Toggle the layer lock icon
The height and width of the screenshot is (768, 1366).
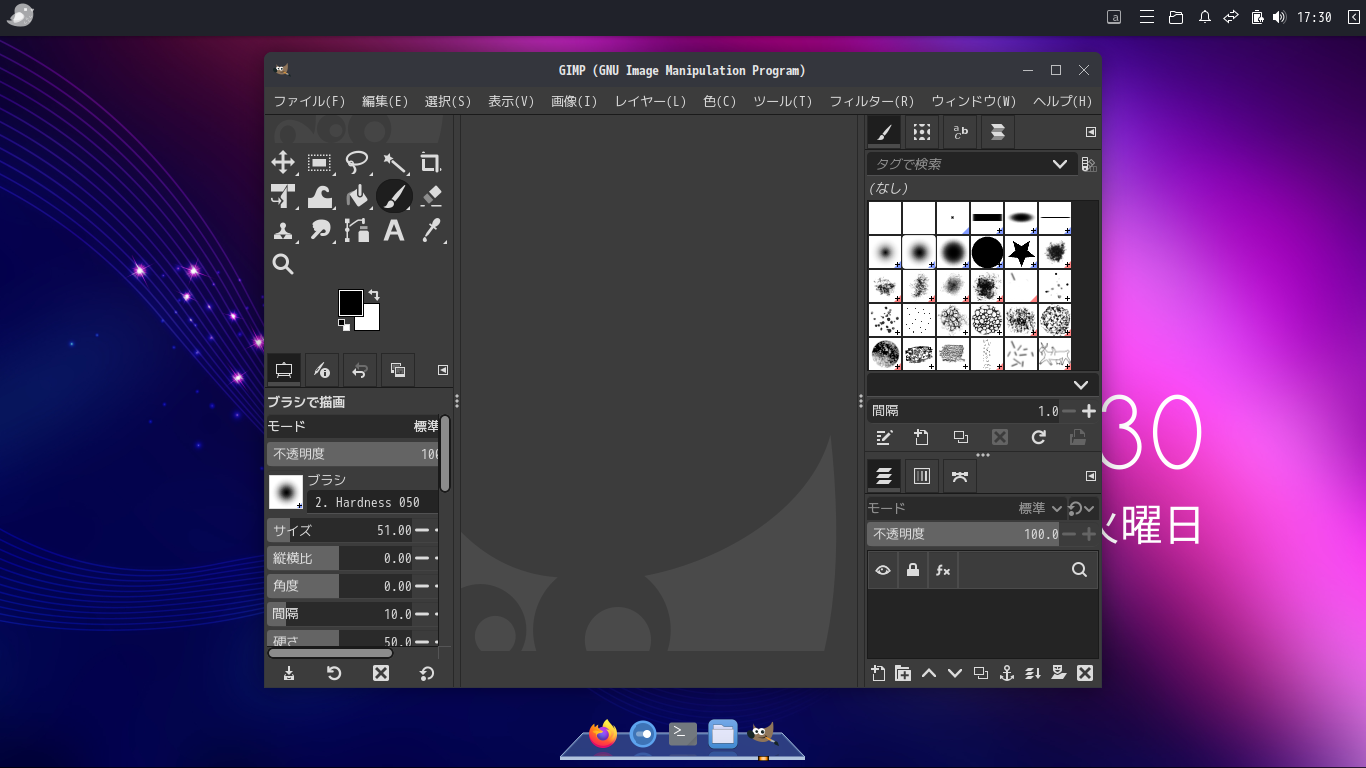click(x=912, y=570)
